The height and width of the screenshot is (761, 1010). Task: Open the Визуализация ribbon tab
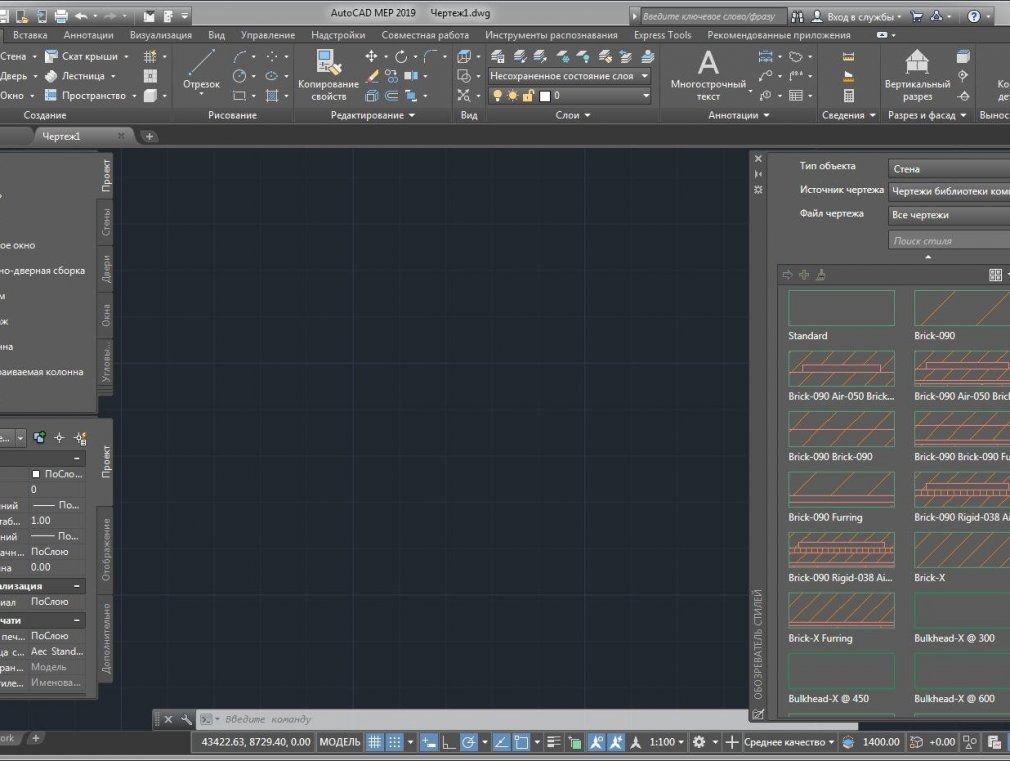tap(160, 35)
